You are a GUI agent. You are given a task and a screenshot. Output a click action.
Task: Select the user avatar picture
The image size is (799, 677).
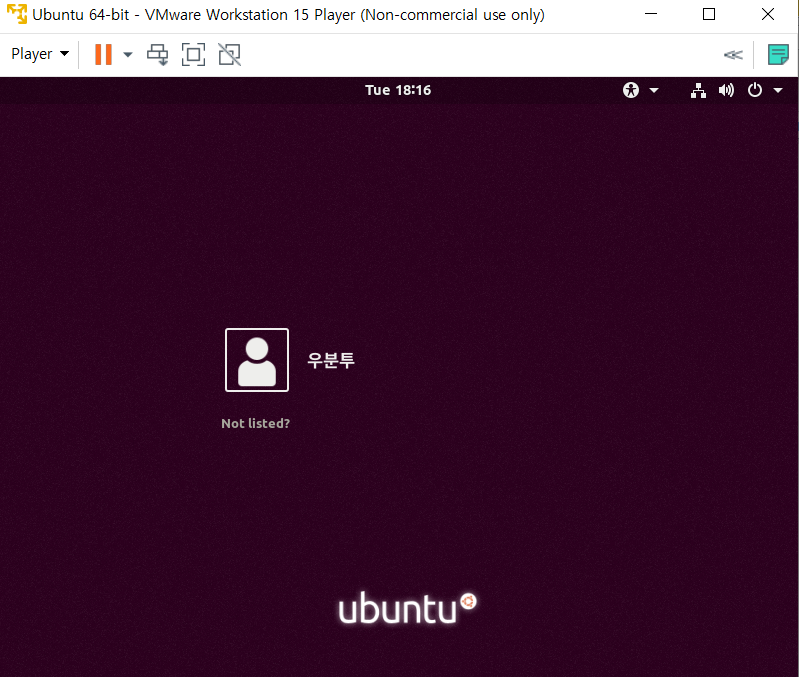[257, 360]
